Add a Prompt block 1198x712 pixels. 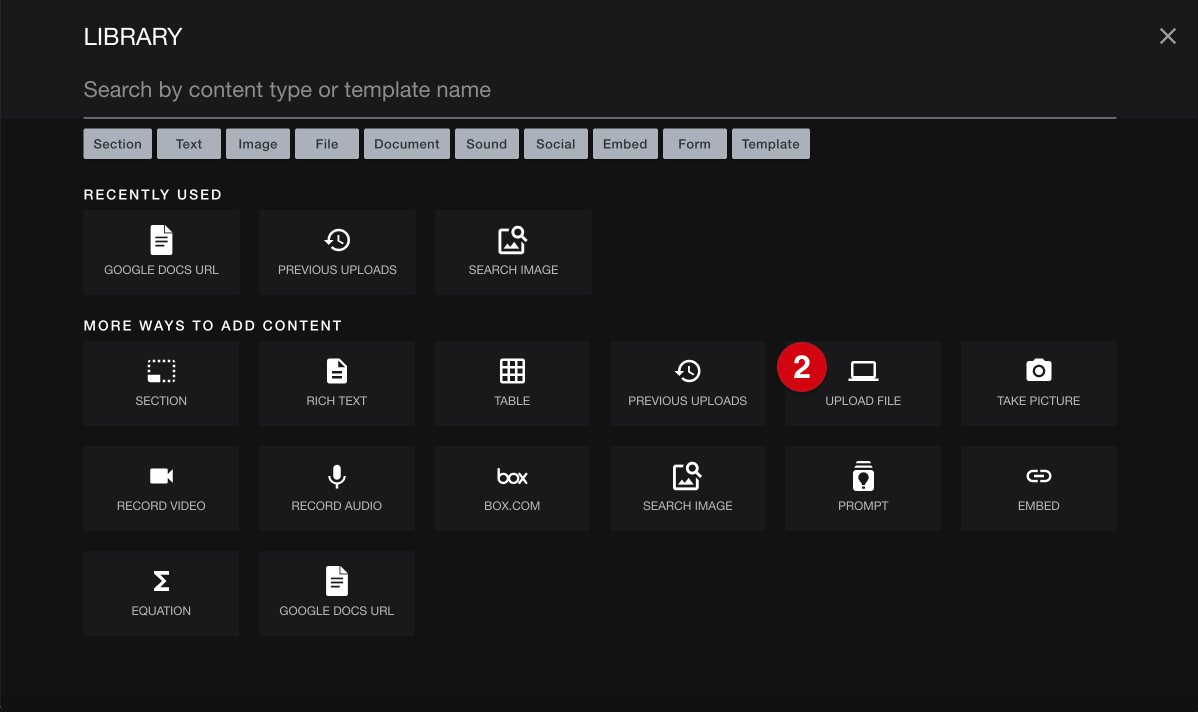(863, 489)
